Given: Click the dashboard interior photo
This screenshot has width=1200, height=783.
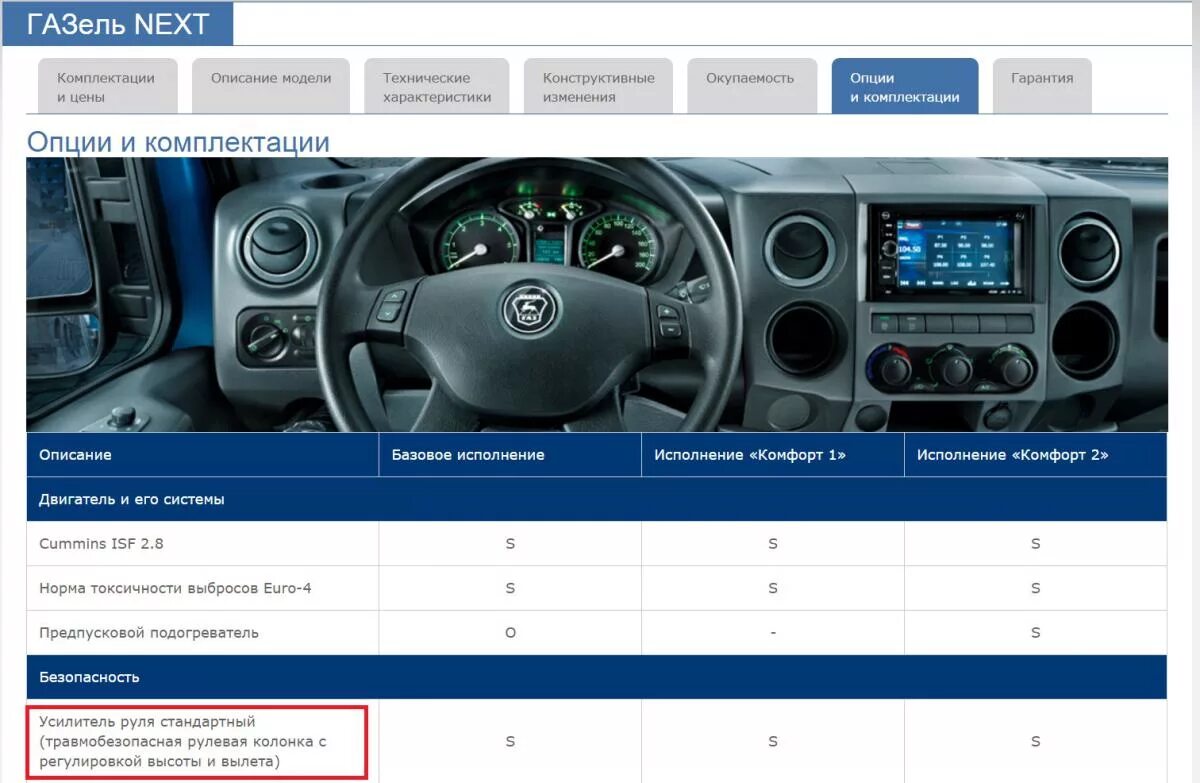Looking at the screenshot, I should tap(596, 294).
